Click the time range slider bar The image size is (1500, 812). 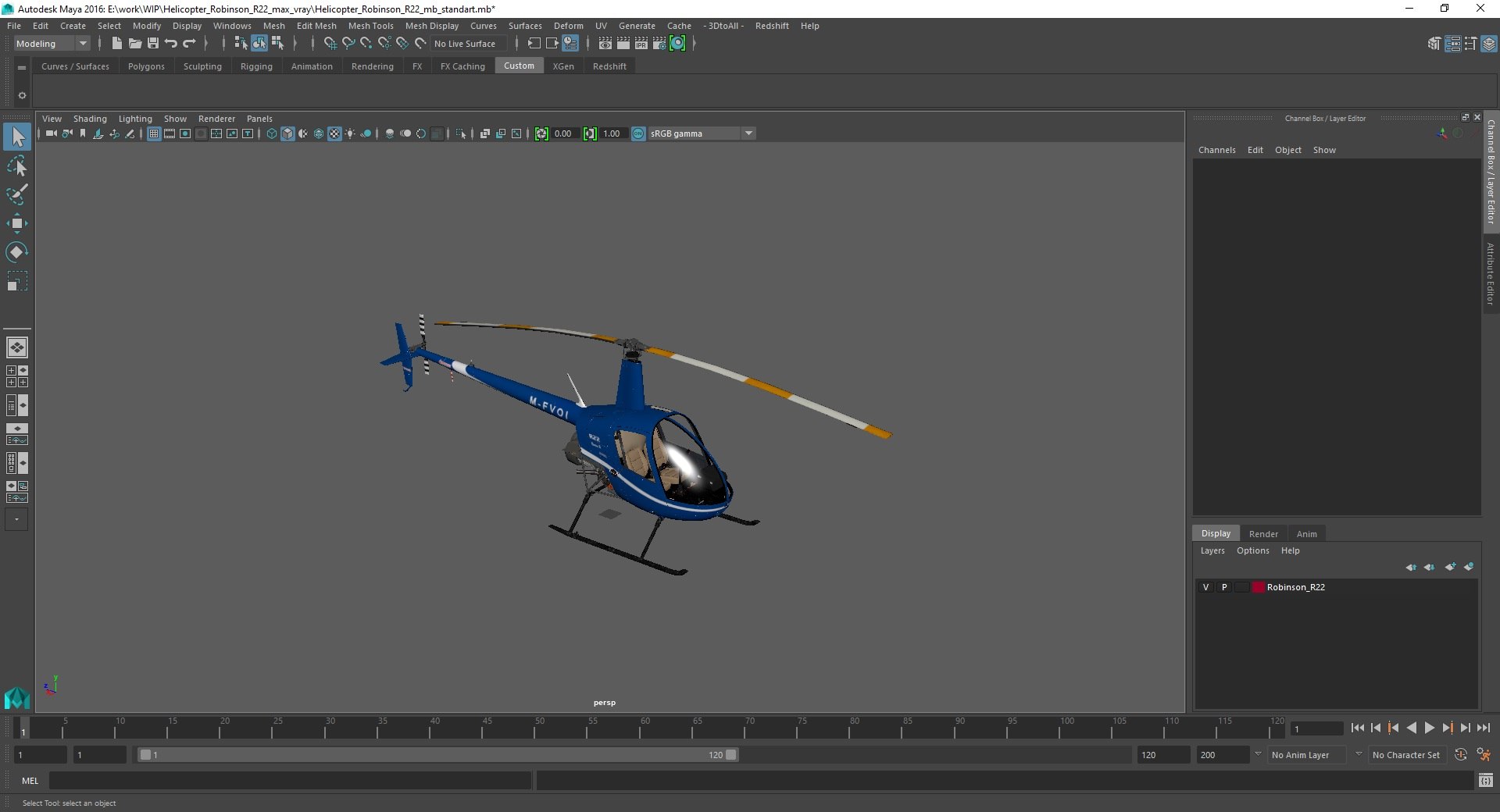(x=437, y=755)
